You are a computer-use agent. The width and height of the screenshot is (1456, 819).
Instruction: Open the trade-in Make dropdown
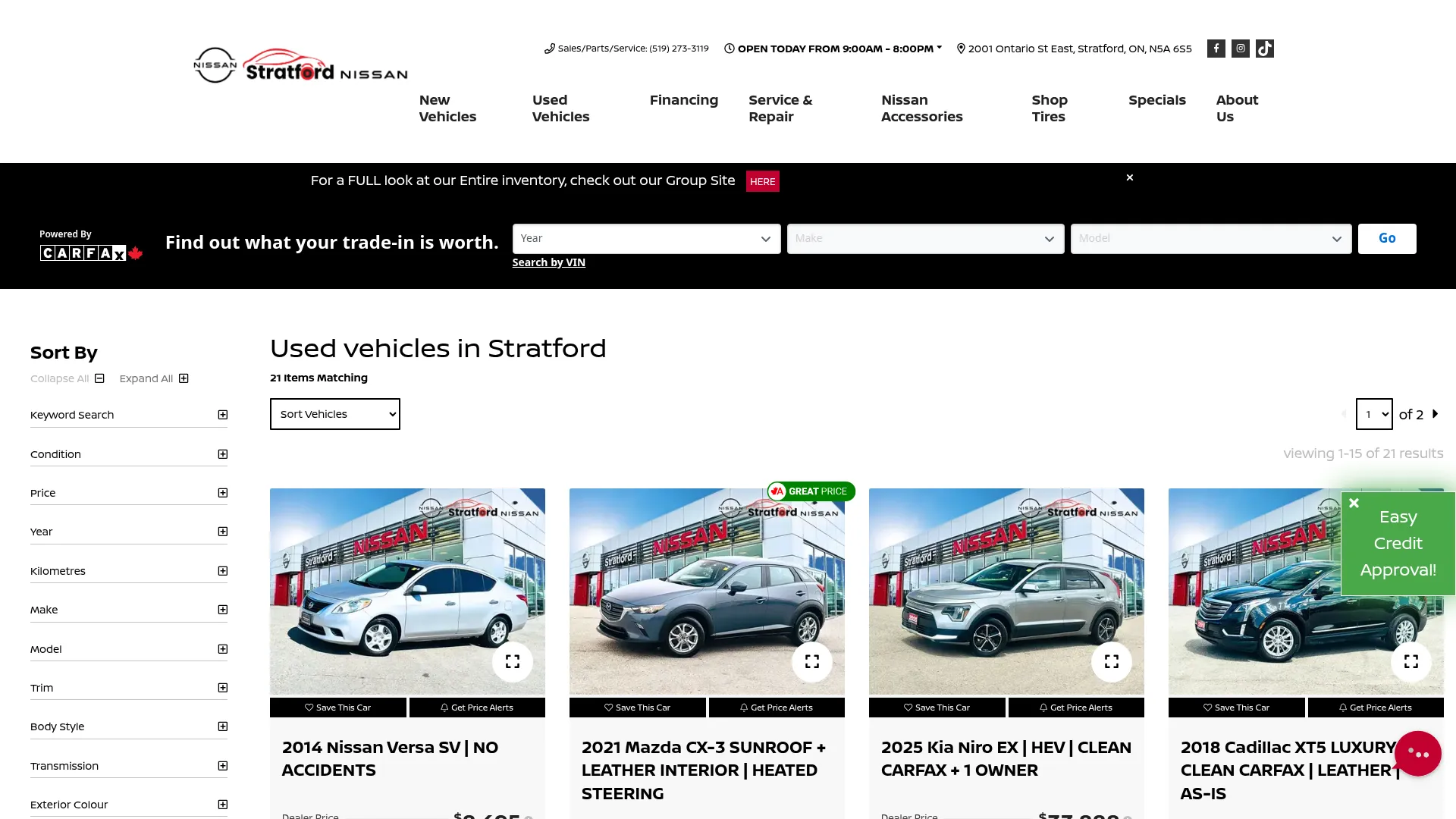(x=925, y=239)
